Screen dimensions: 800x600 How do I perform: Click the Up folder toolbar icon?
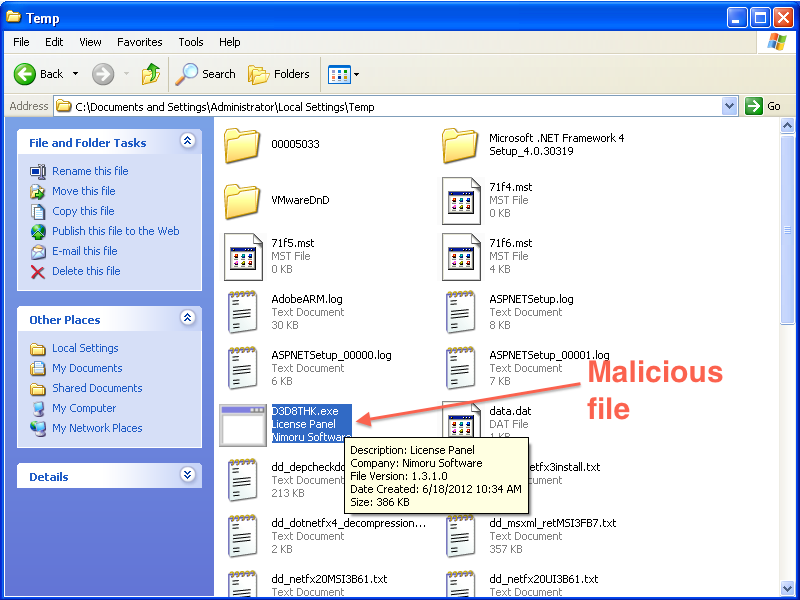151,74
